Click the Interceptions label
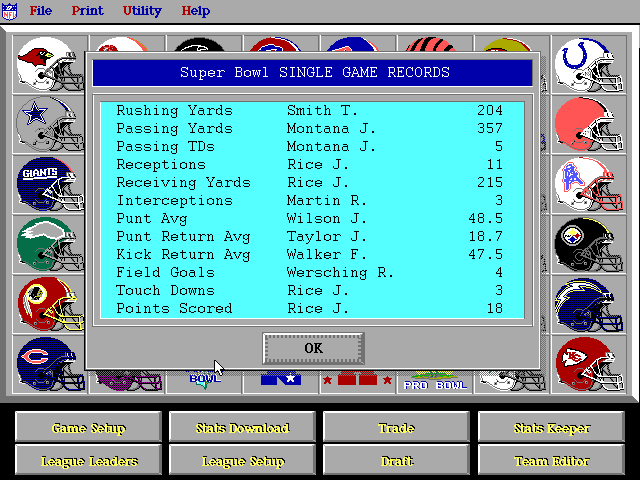 [x=174, y=200]
